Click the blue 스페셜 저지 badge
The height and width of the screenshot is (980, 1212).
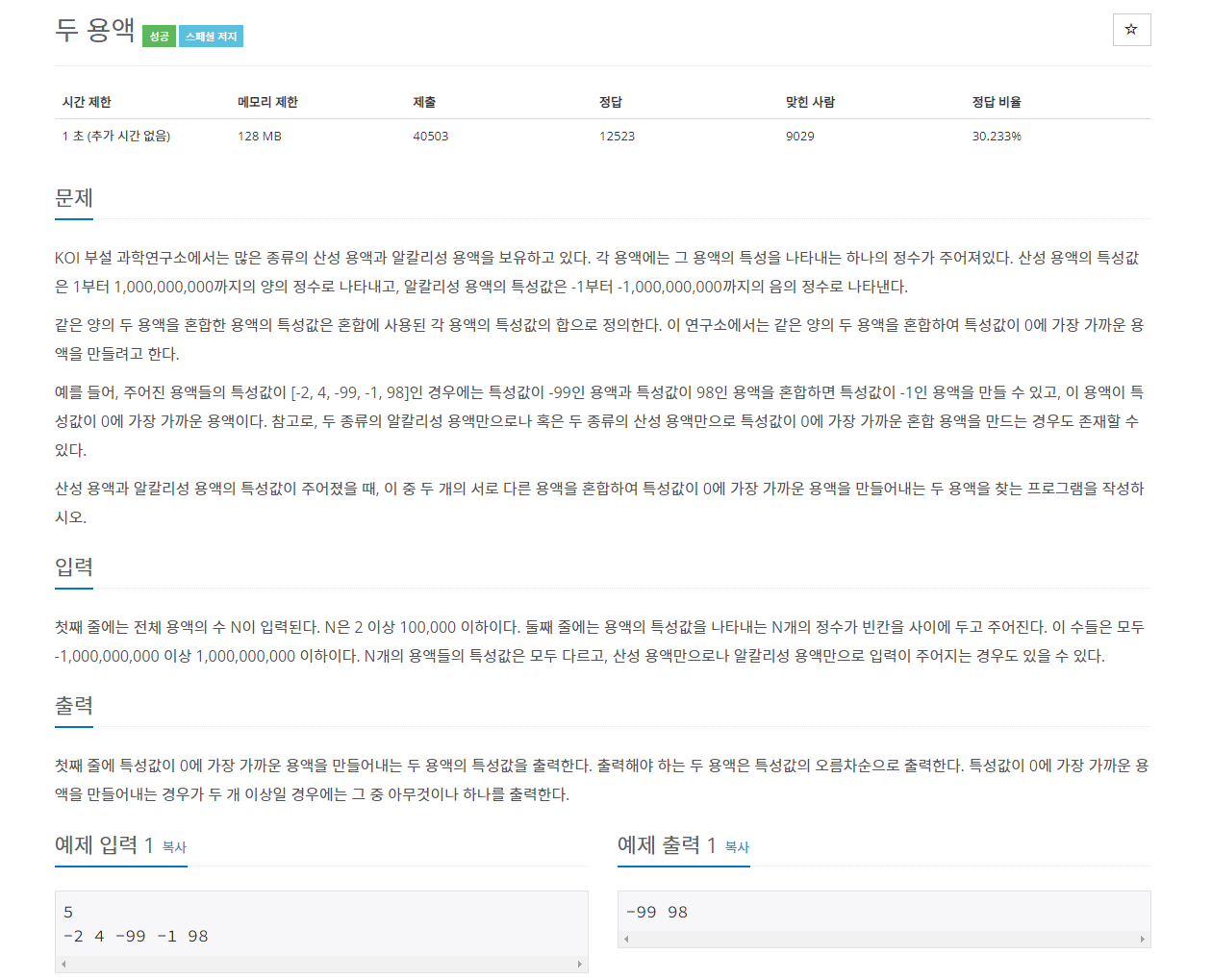pos(211,37)
